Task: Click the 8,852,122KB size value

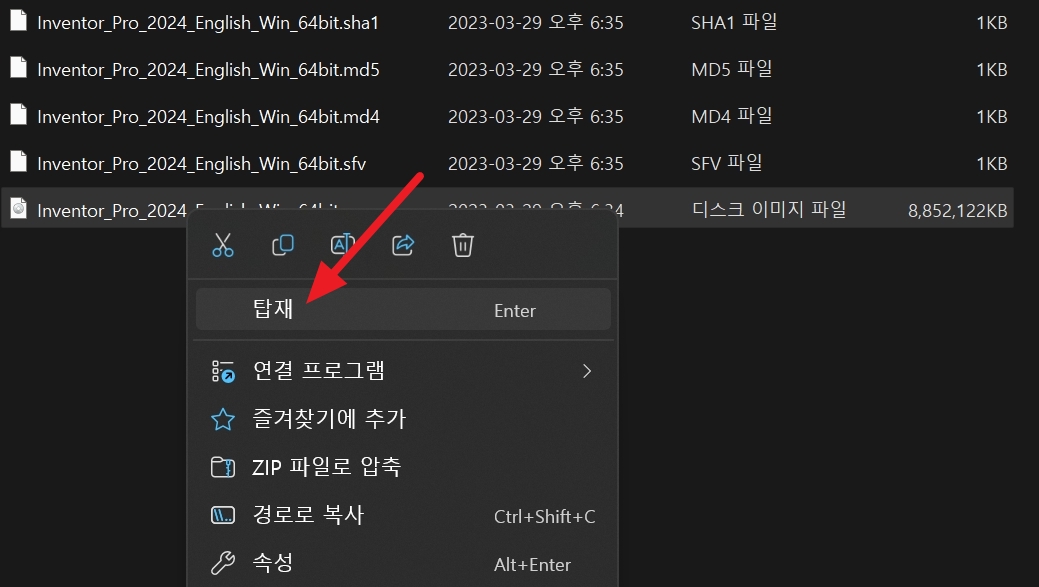Action: [x=957, y=211]
